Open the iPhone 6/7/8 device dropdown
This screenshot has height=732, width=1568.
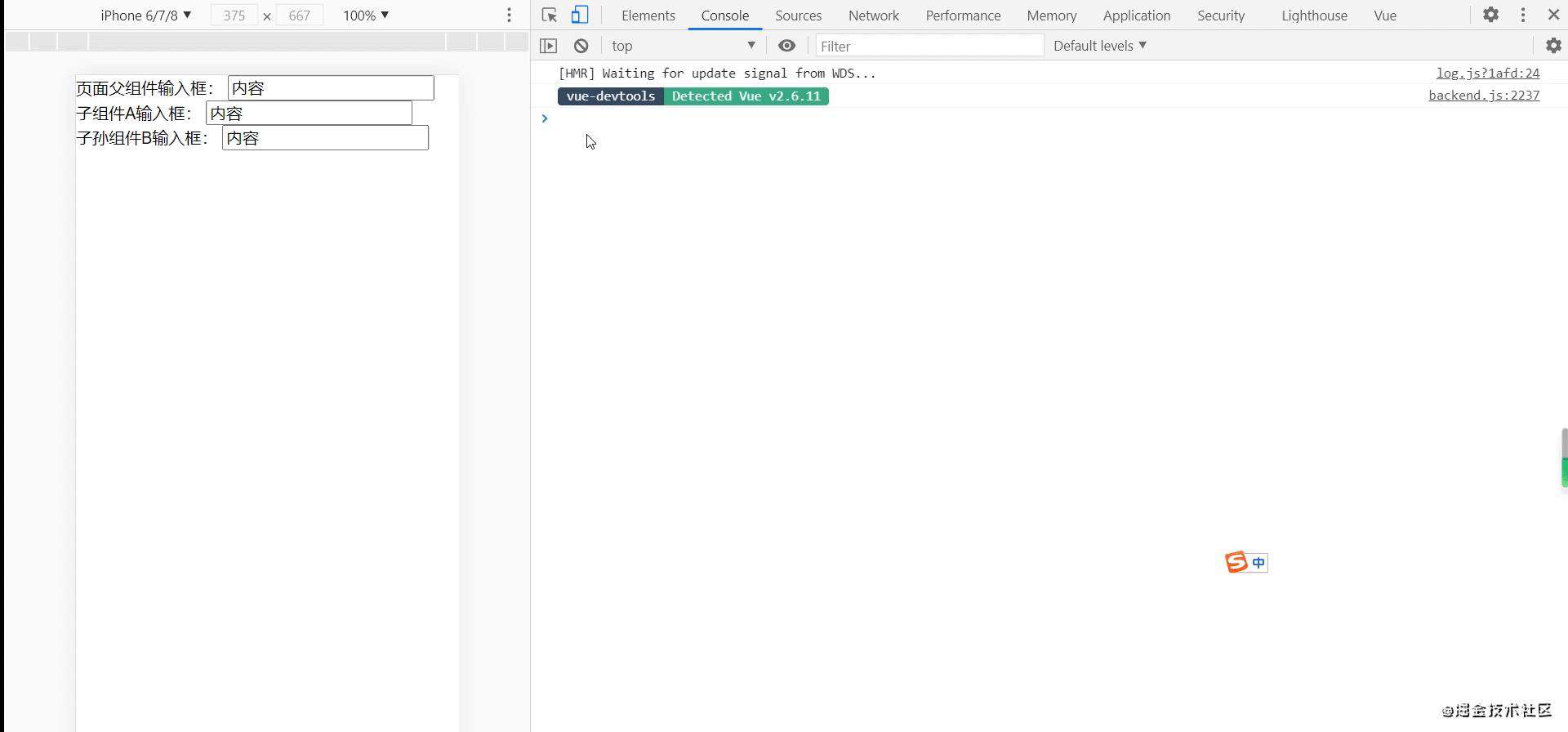coord(145,15)
